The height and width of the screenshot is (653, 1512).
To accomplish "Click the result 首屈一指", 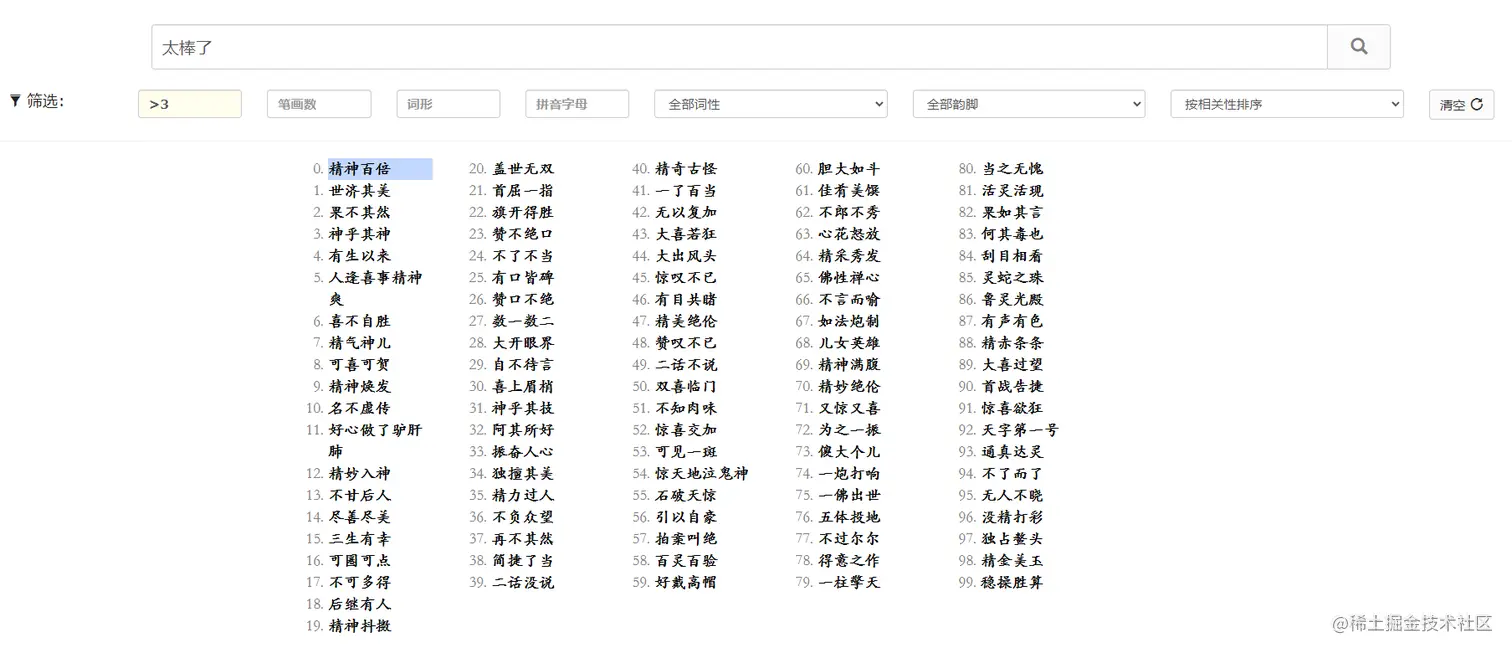I will click(x=523, y=191).
